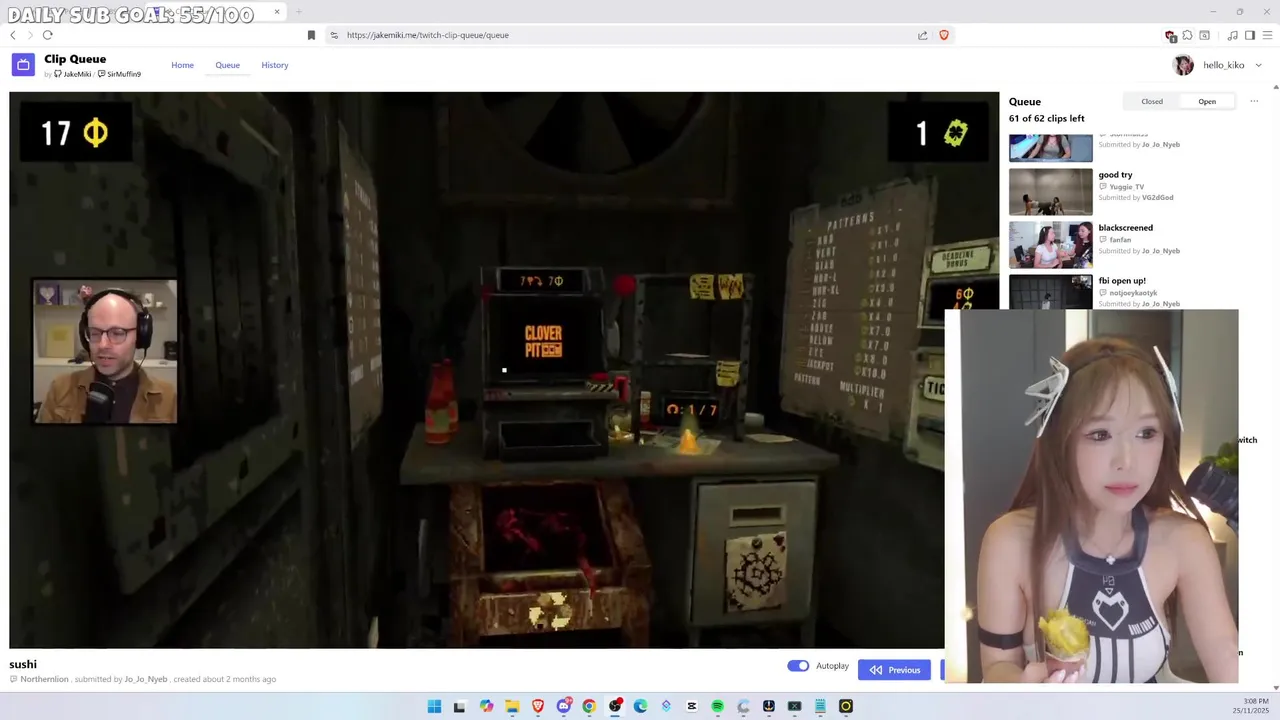The width and height of the screenshot is (1280, 720).
Task: Close the current browser tab
Action: click(277, 12)
